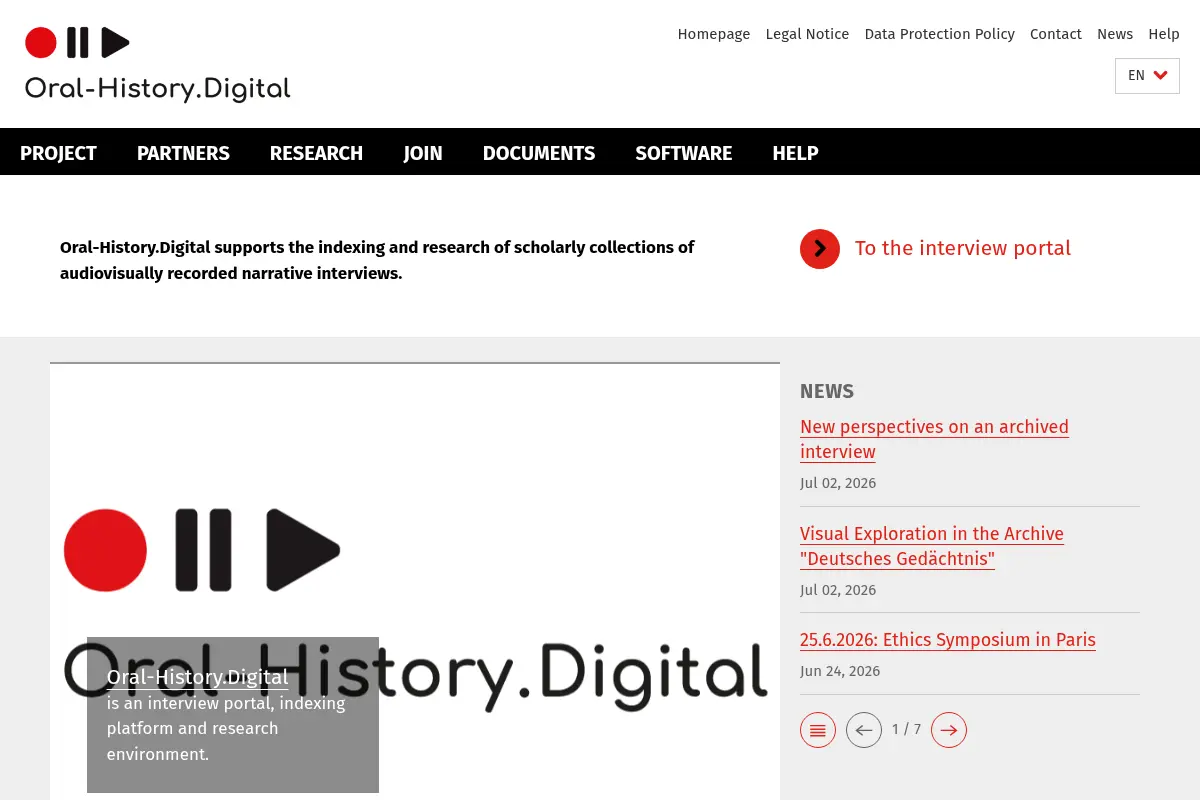Open 'New perspectives on an archived interview' article
The image size is (1200, 800).
coord(934,439)
